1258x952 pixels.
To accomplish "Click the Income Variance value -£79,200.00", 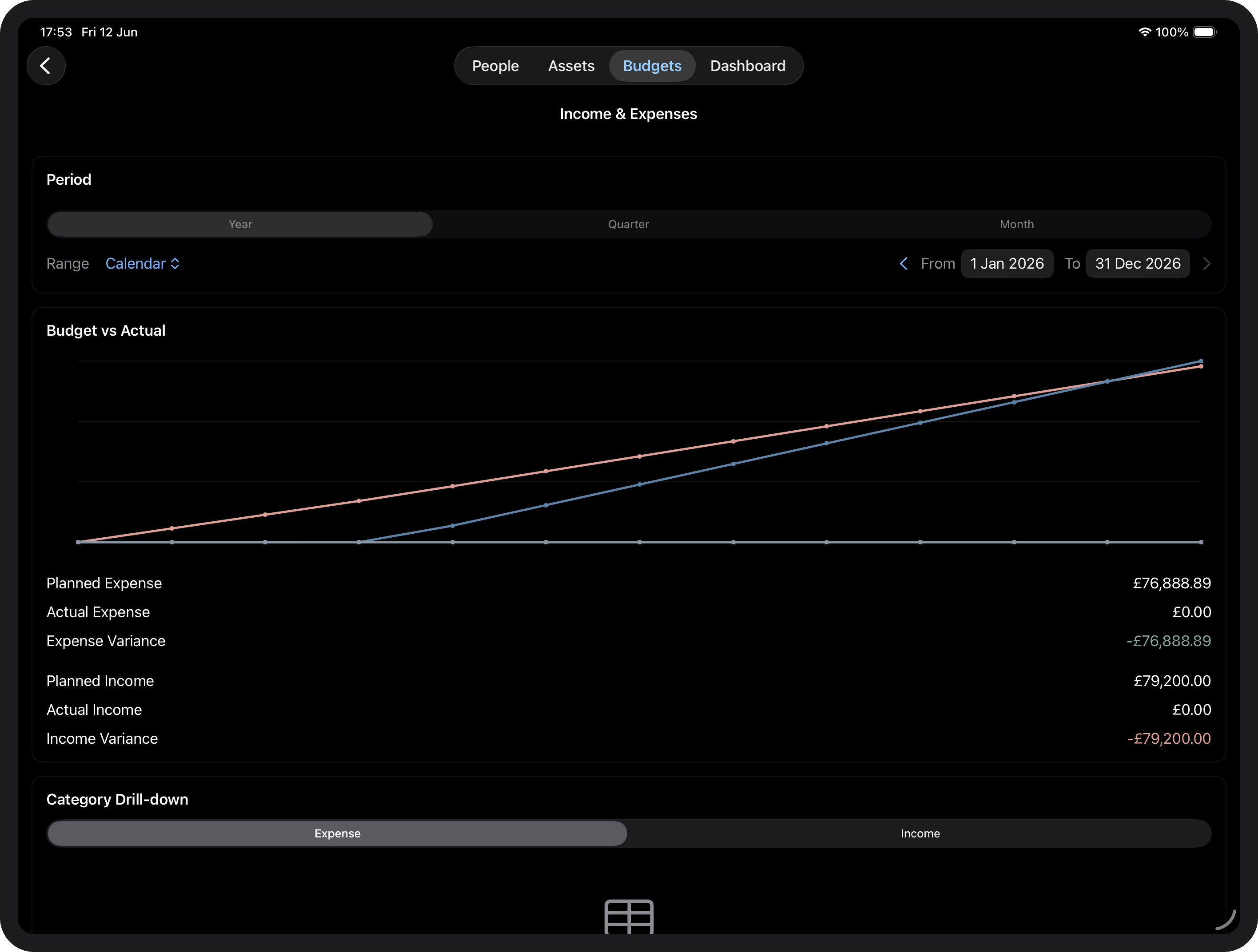I will tap(1169, 739).
